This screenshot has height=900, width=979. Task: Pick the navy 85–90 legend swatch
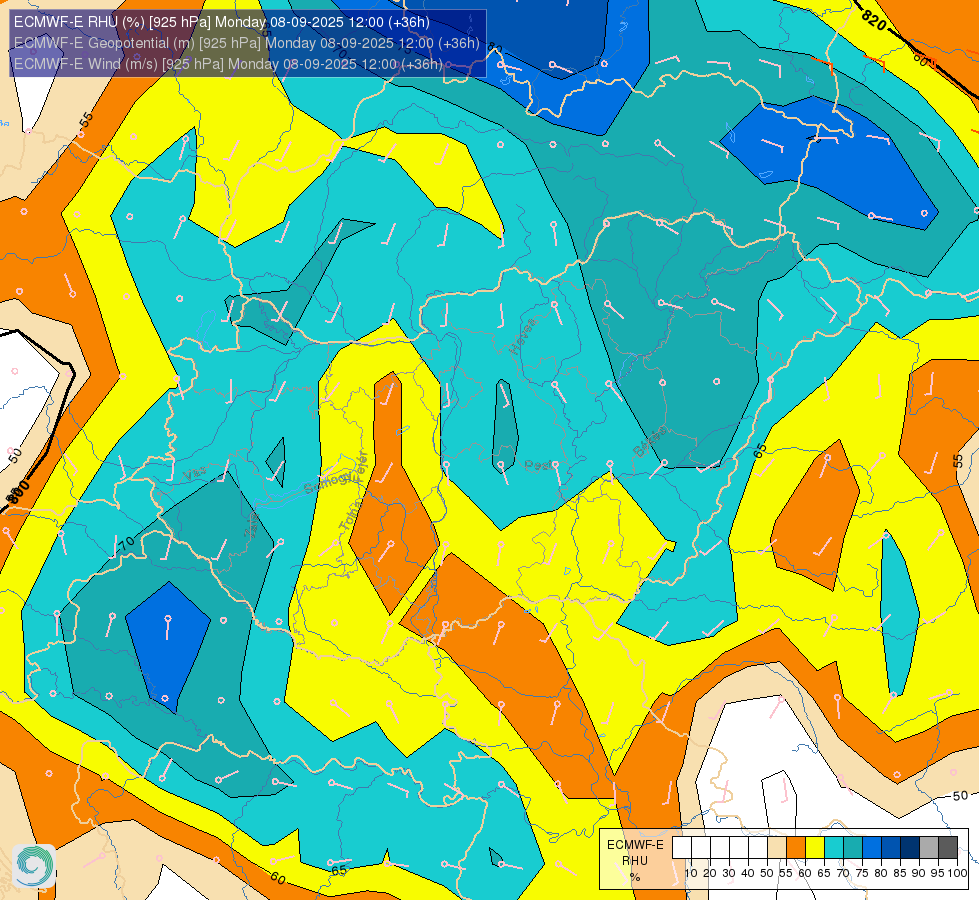coord(910,848)
